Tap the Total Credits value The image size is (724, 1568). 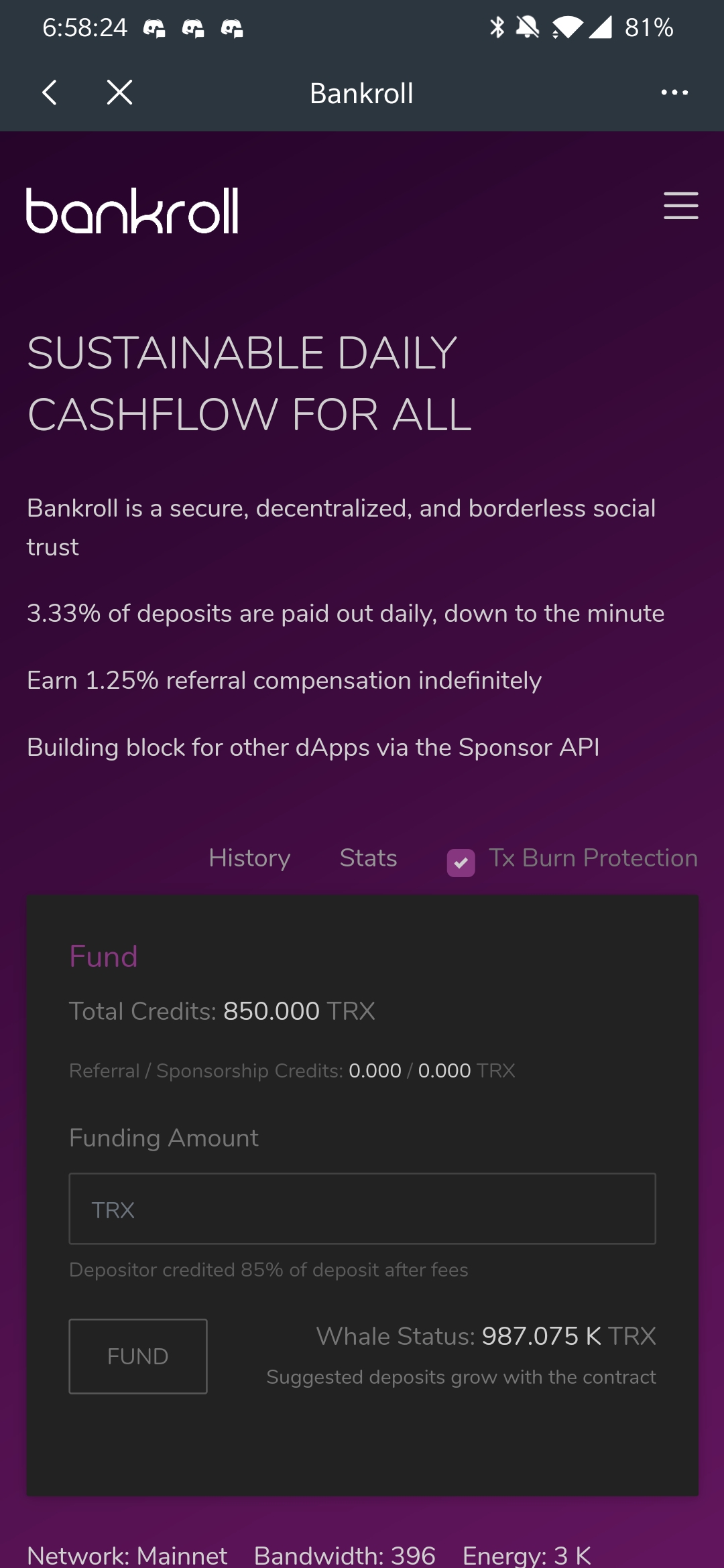coord(271,1011)
